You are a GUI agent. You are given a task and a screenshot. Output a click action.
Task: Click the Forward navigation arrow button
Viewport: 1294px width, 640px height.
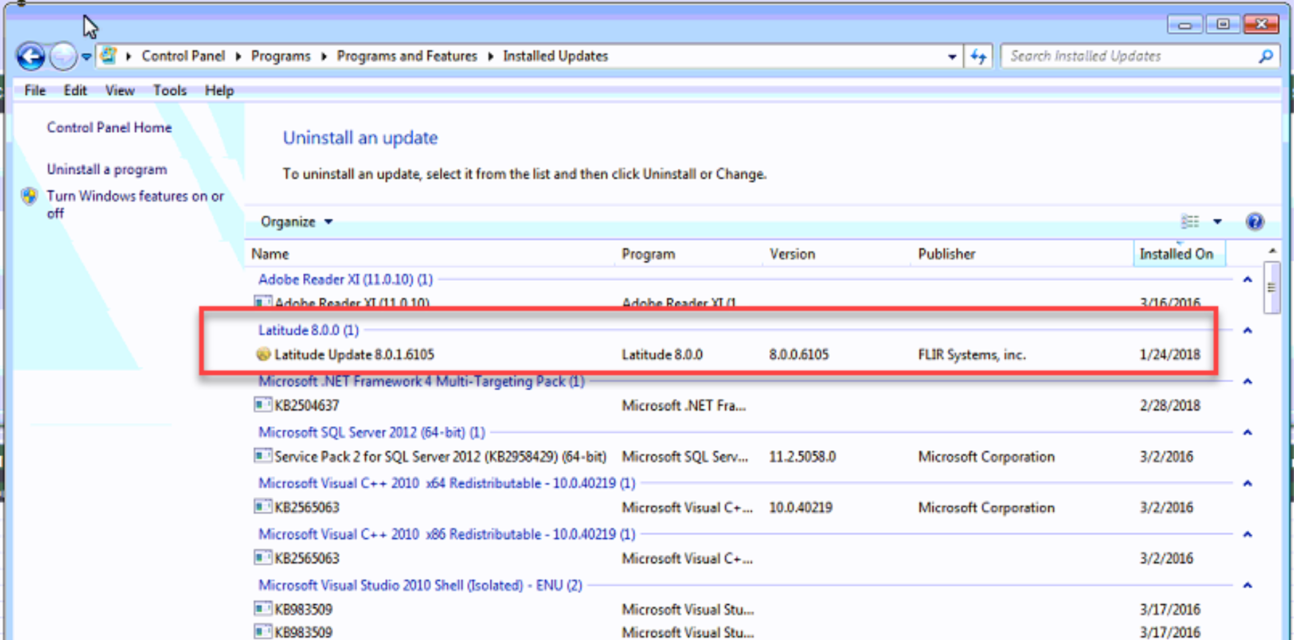click(62, 57)
